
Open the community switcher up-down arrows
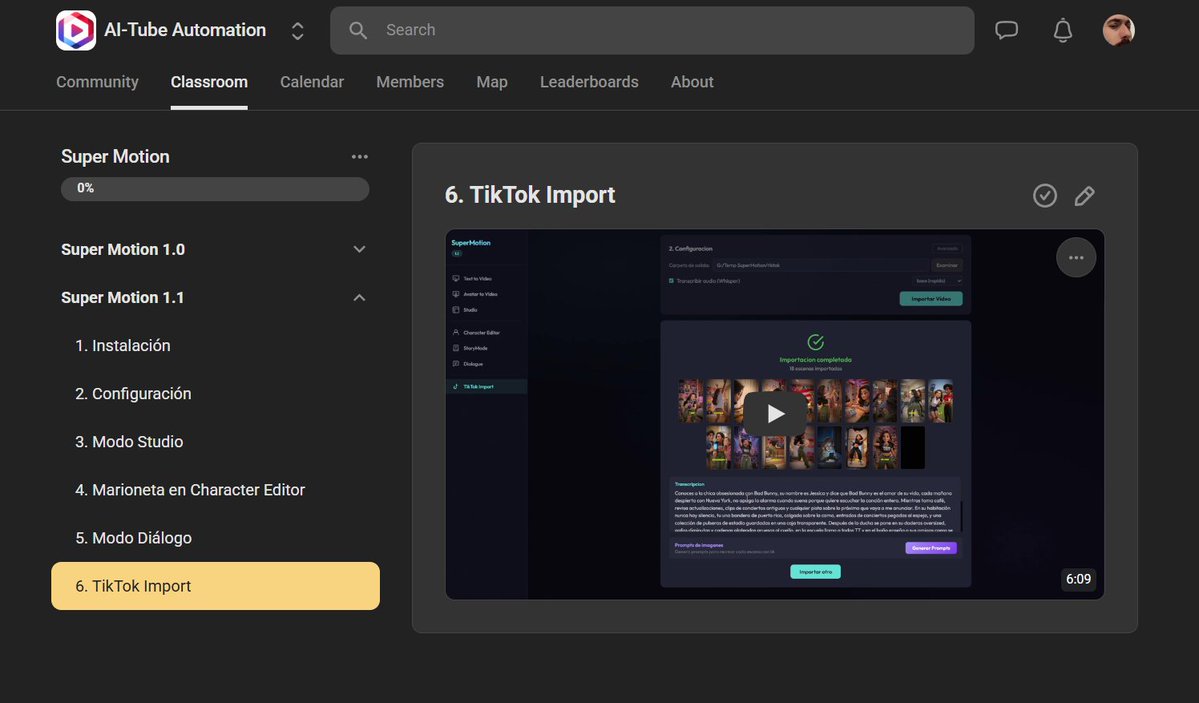tap(297, 31)
